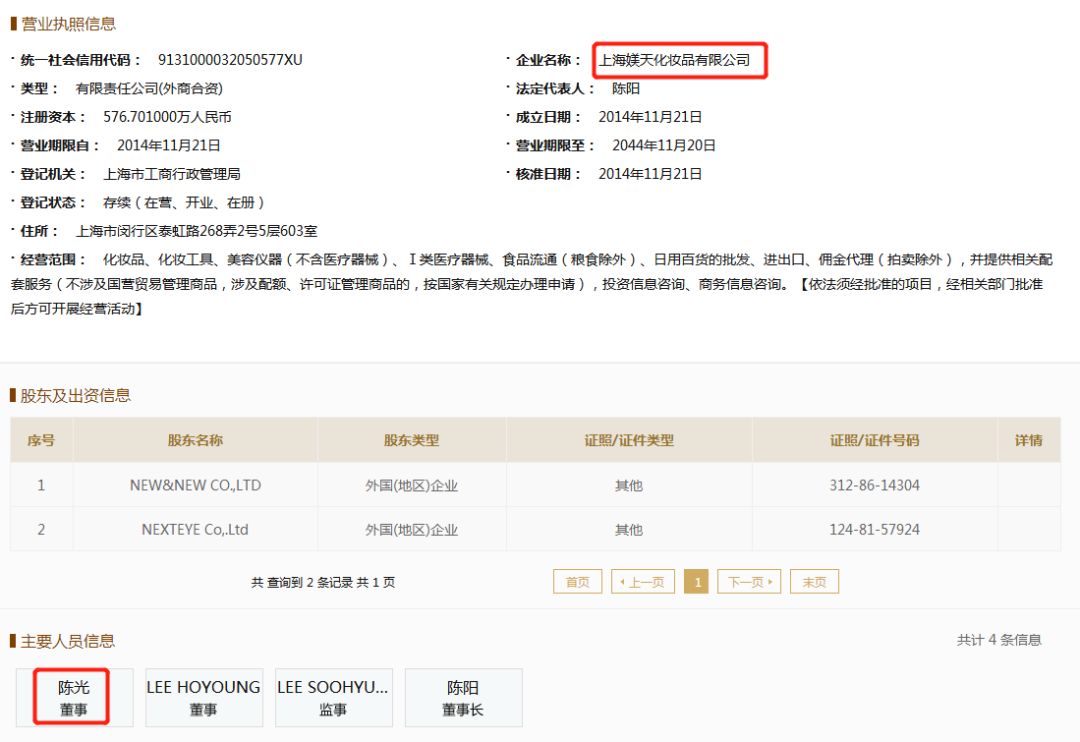Viewport: 1080px width, 742px height.
Task: Select registered capital 576.701000万人民币
Action: pyautogui.click(x=167, y=117)
